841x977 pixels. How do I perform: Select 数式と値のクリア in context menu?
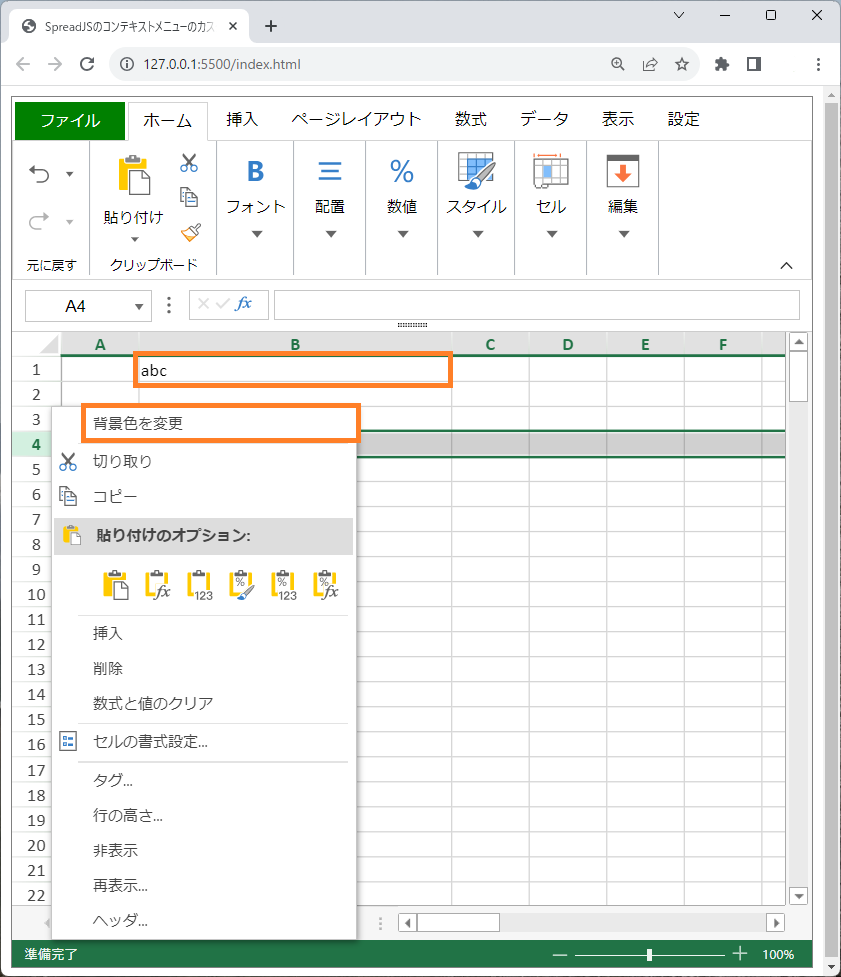point(204,703)
